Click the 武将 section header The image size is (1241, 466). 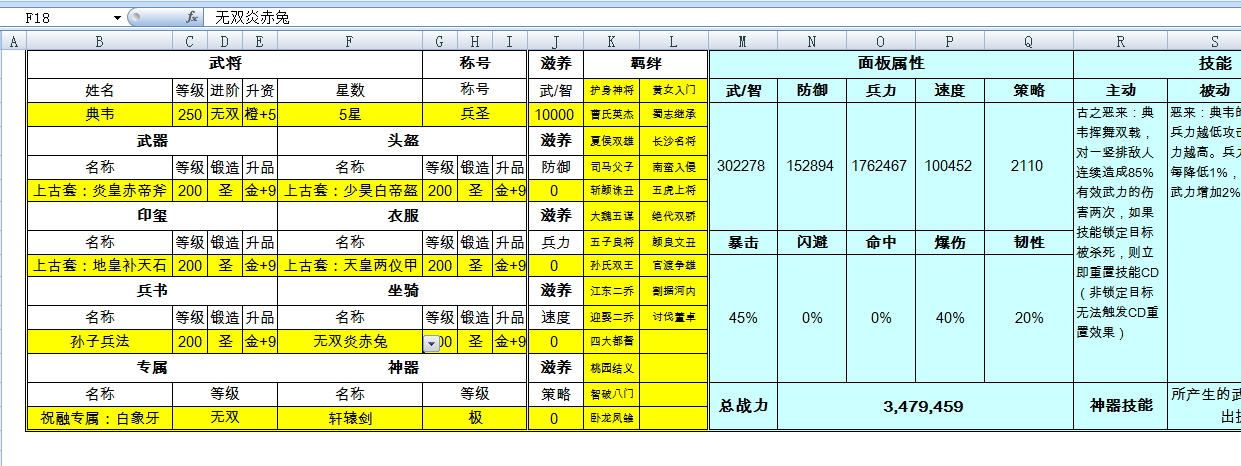(225, 63)
